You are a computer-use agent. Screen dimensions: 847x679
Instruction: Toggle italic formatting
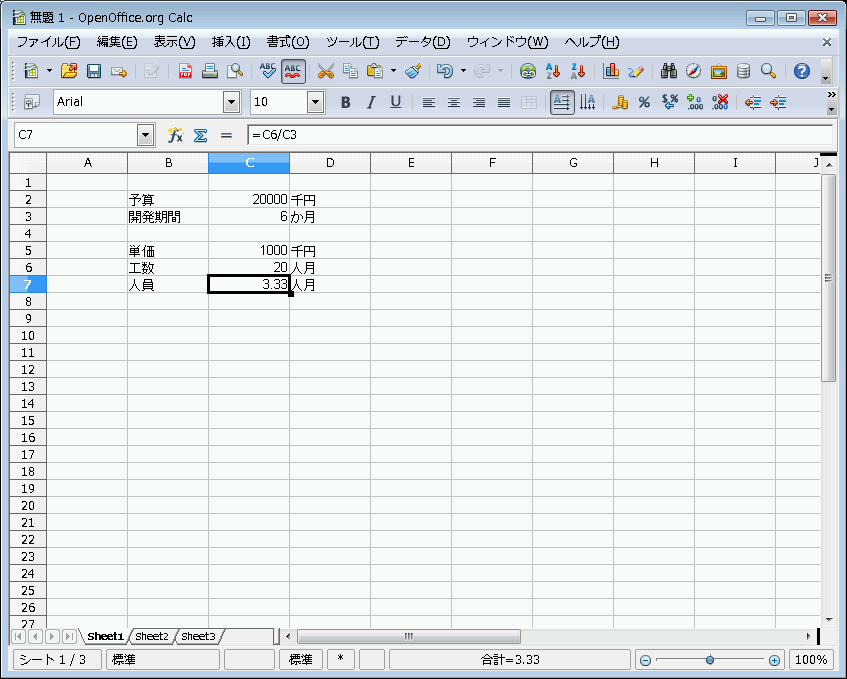coord(370,102)
